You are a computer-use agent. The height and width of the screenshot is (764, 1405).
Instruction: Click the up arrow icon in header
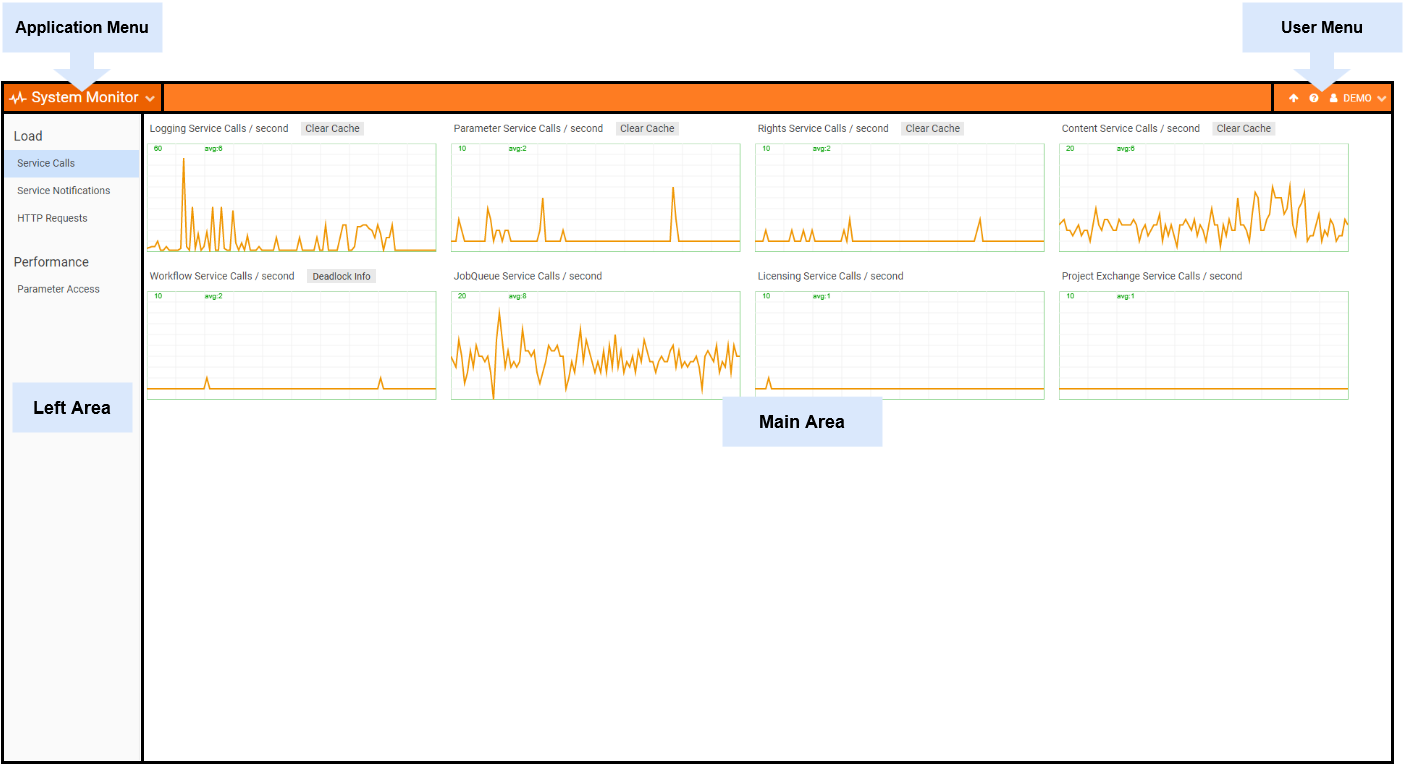coord(1293,98)
